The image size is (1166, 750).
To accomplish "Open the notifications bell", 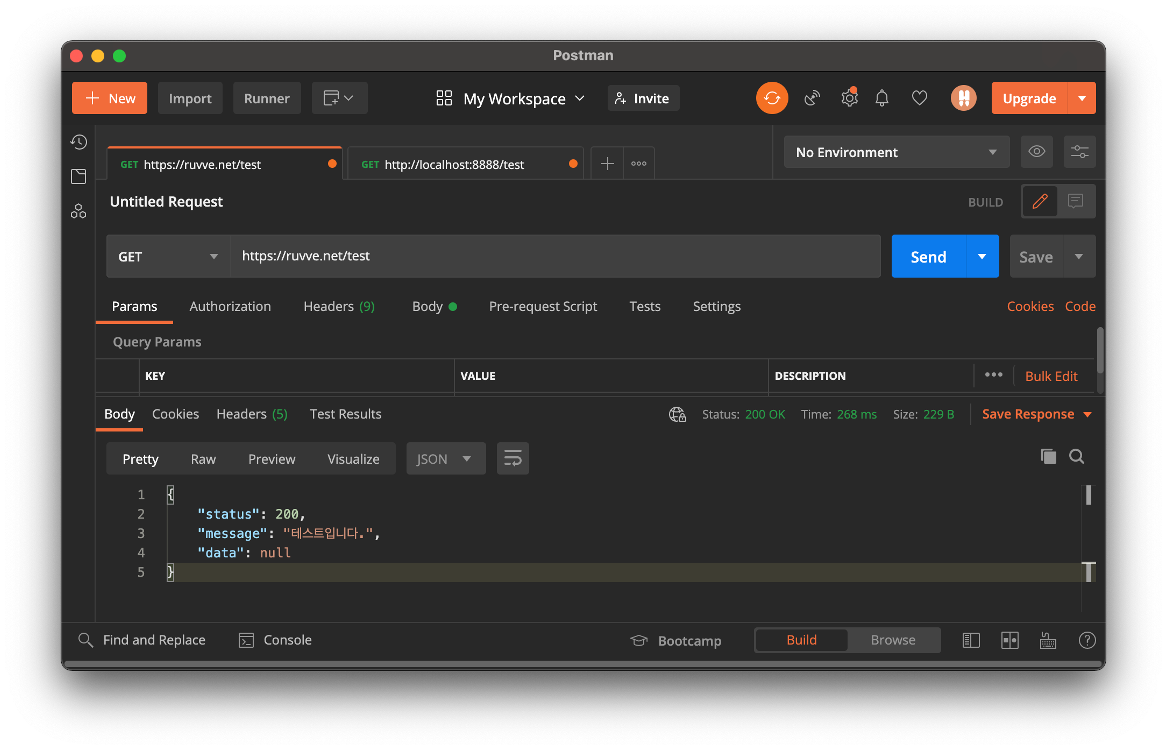I will point(882,98).
